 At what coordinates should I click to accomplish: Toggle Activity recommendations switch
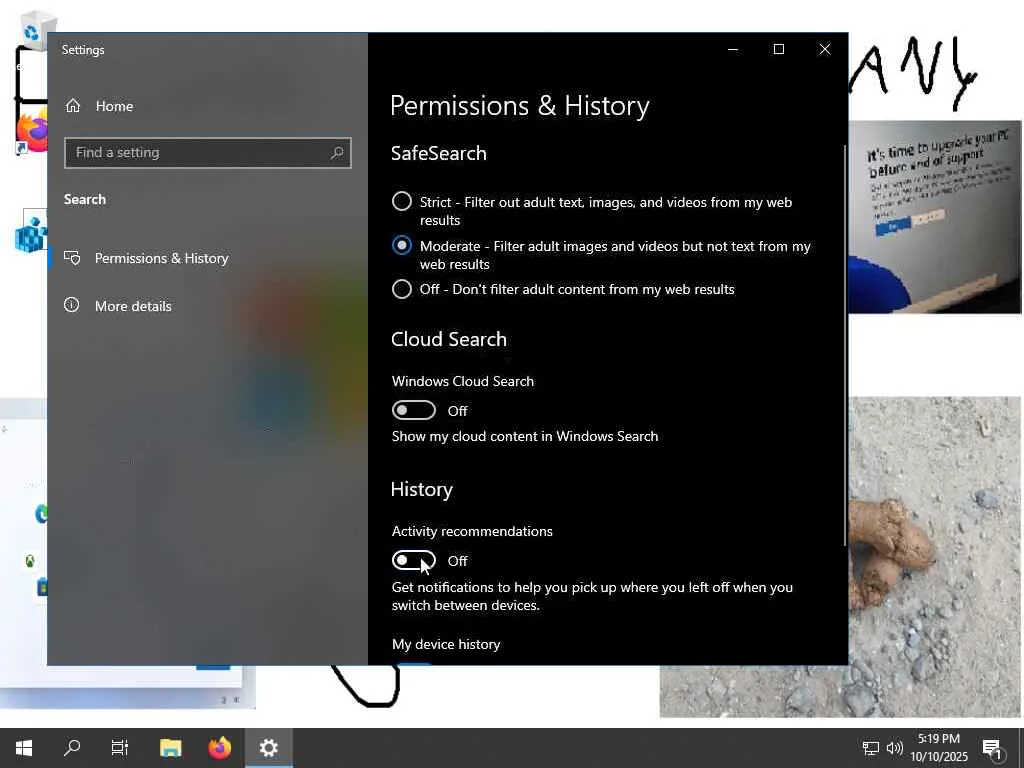[413, 560]
